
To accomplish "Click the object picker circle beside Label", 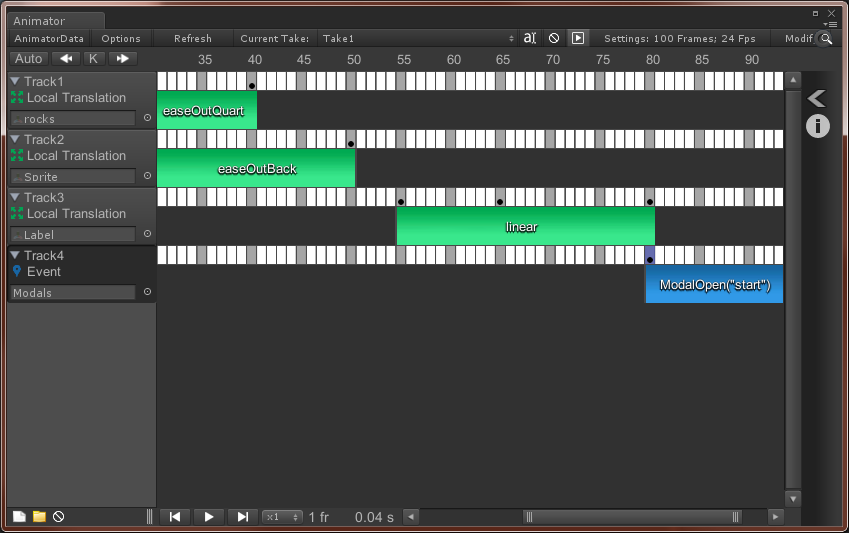I will tap(147, 233).
